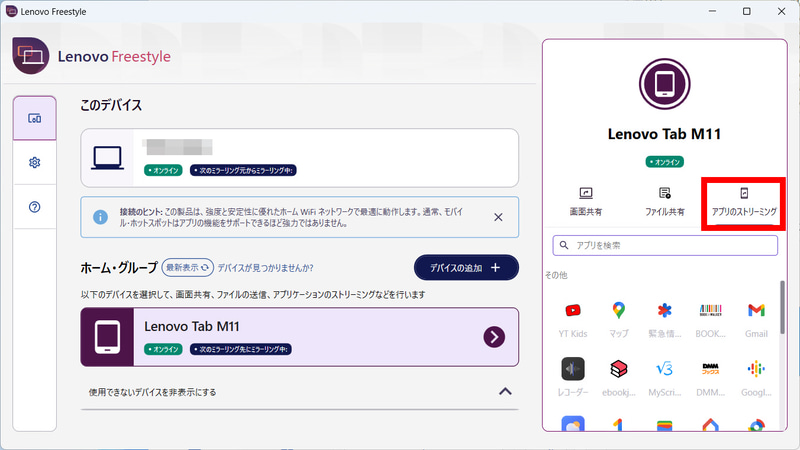The height and width of the screenshot is (450, 800).
Task: Launch the Gmail app
Action: (x=756, y=319)
